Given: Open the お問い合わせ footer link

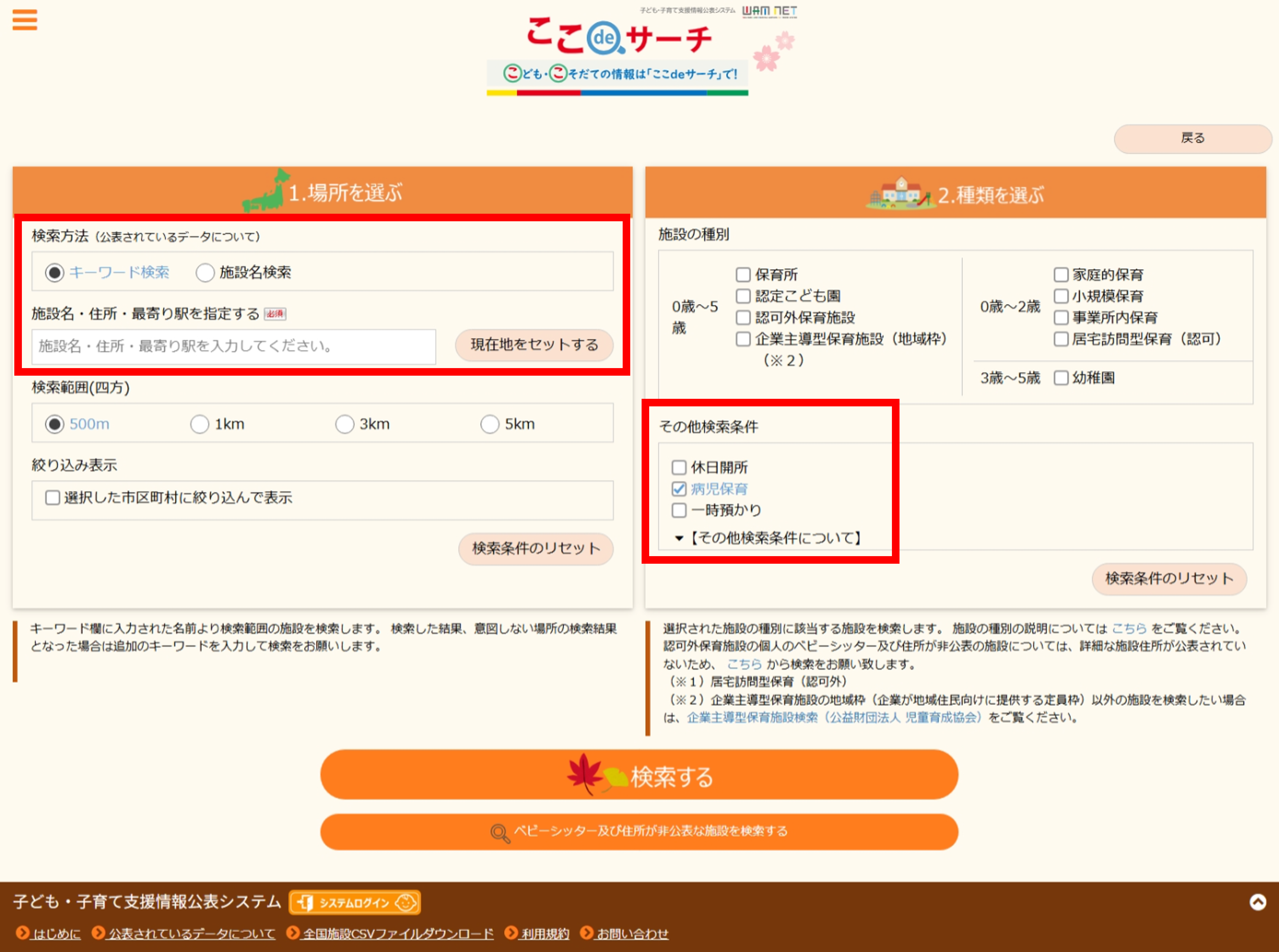Looking at the screenshot, I should pyautogui.click(x=632, y=933).
